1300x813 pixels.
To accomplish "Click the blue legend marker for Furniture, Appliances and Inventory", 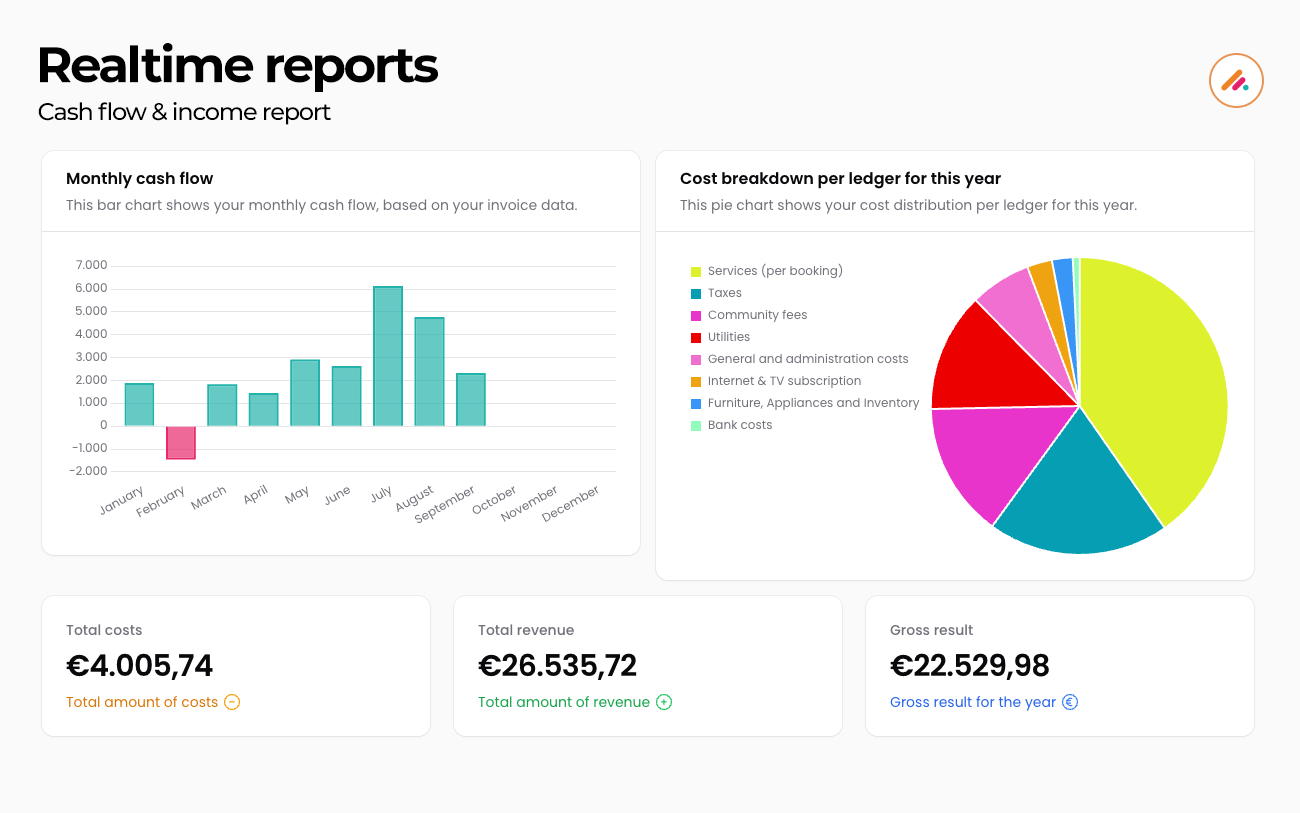I will 696,402.
